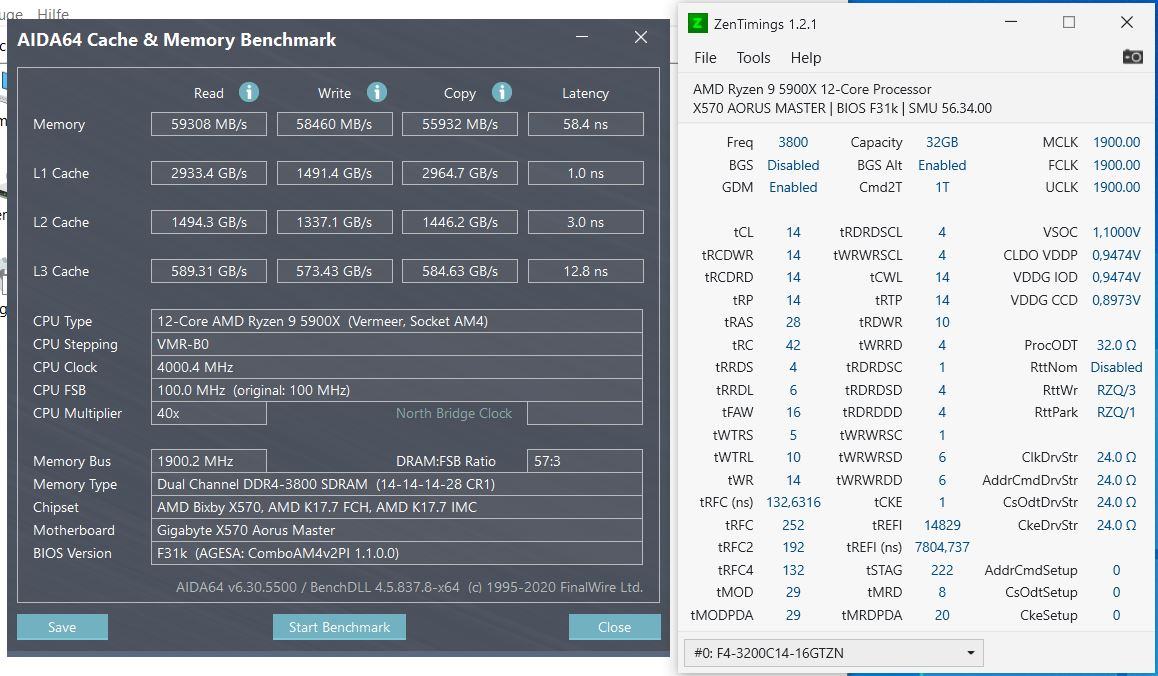
Task: Click the Close button in AIDA64
Action: tap(614, 627)
